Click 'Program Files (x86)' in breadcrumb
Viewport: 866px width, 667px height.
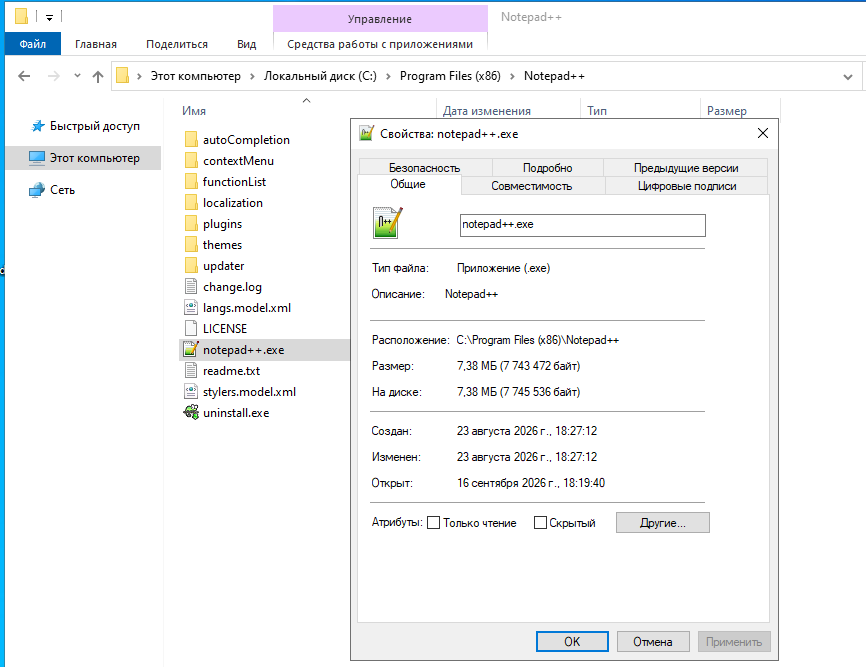coord(450,76)
